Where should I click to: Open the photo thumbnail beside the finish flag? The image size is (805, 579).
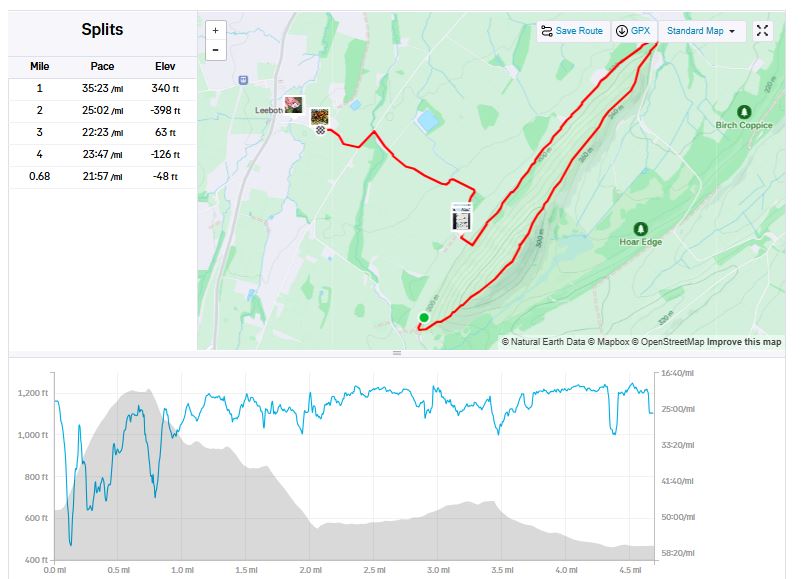coord(320,117)
